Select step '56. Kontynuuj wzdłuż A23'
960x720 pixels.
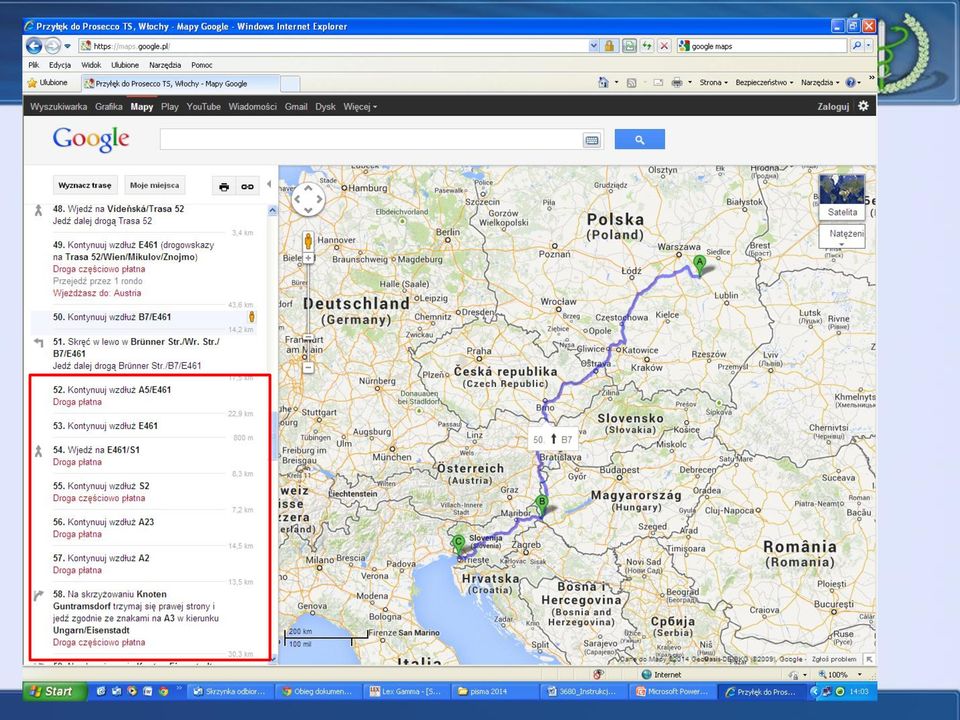pyautogui.click(x=103, y=522)
